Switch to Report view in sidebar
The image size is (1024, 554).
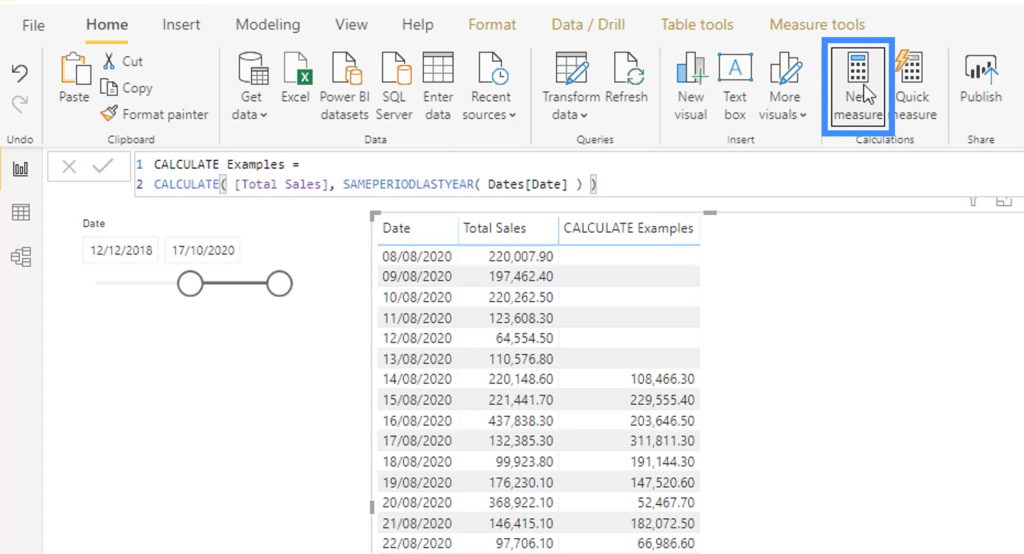21,169
